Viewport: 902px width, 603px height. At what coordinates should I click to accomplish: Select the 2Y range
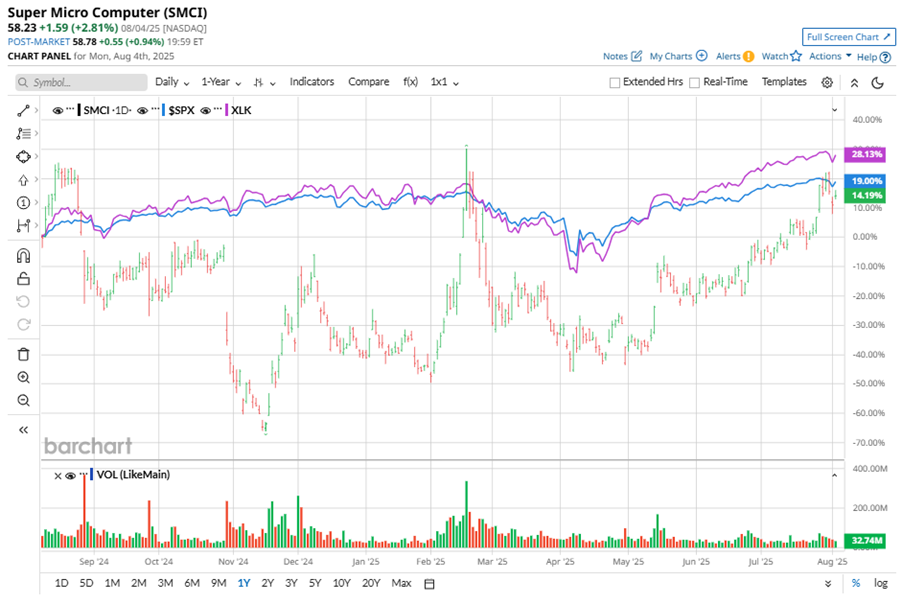pyautogui.click(x=267, y=583)
